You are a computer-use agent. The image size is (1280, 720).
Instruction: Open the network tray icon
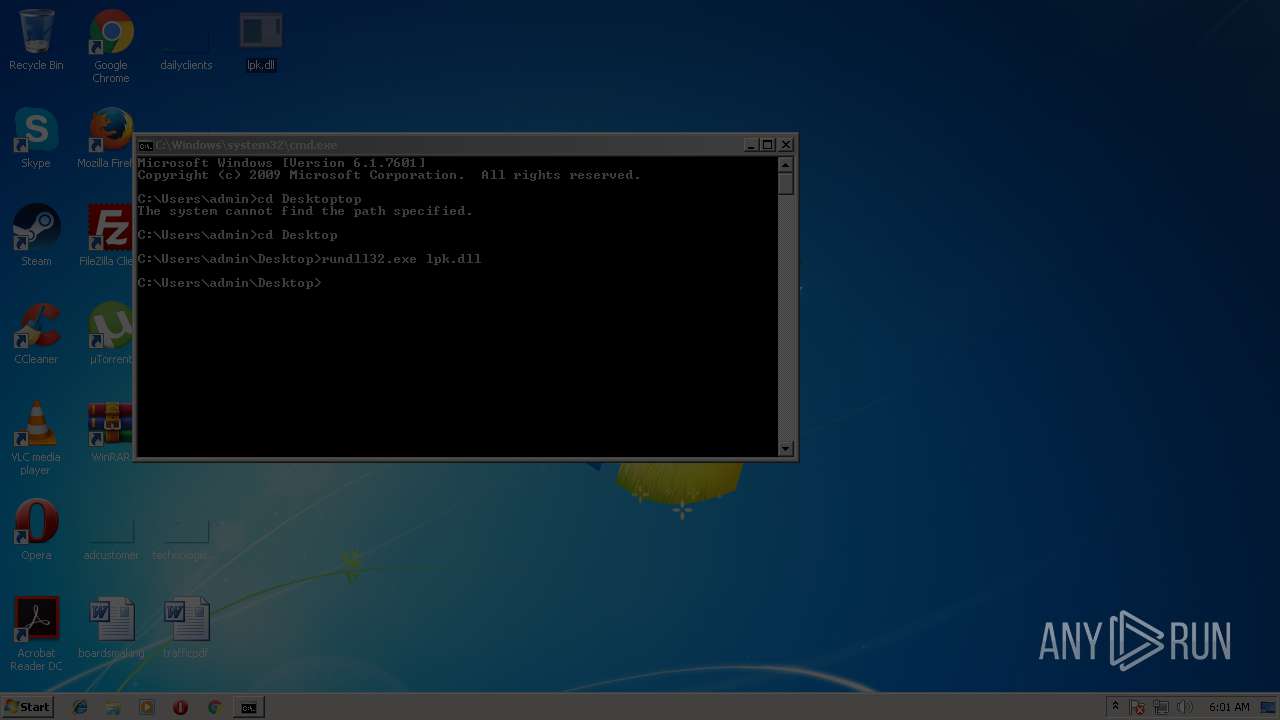coord(1161,707)
